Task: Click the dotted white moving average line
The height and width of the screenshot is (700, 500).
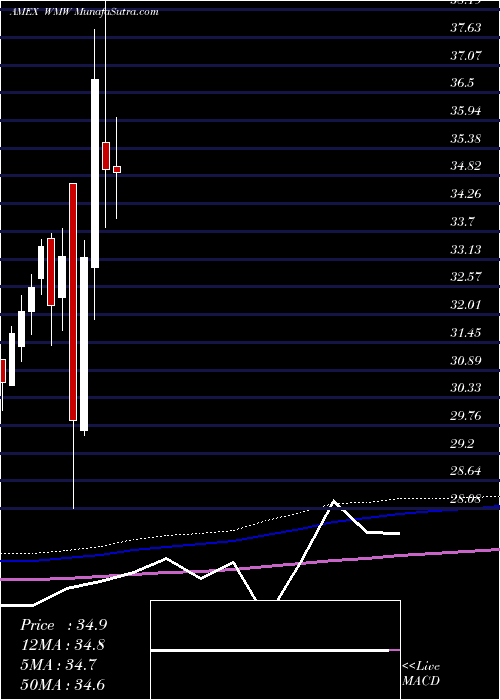Action: (250, 527)
